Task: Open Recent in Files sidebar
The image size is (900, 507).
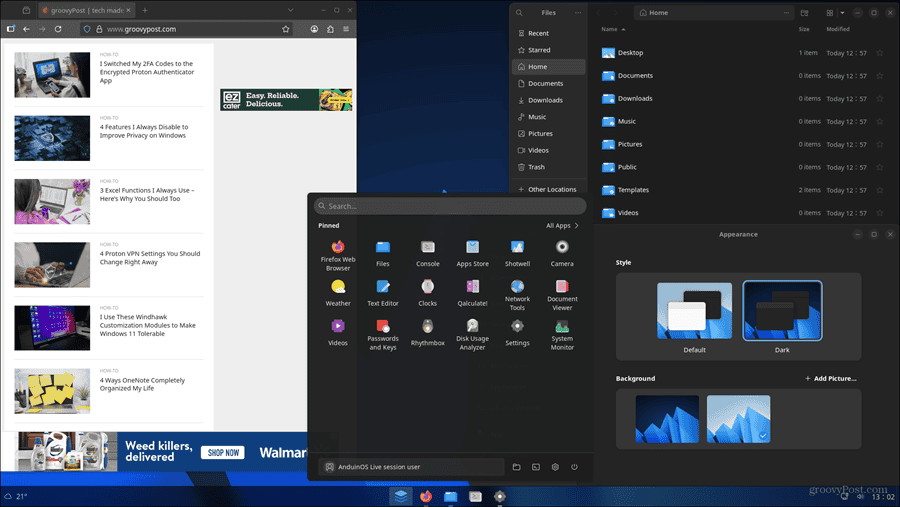Action: pos(548,33)
